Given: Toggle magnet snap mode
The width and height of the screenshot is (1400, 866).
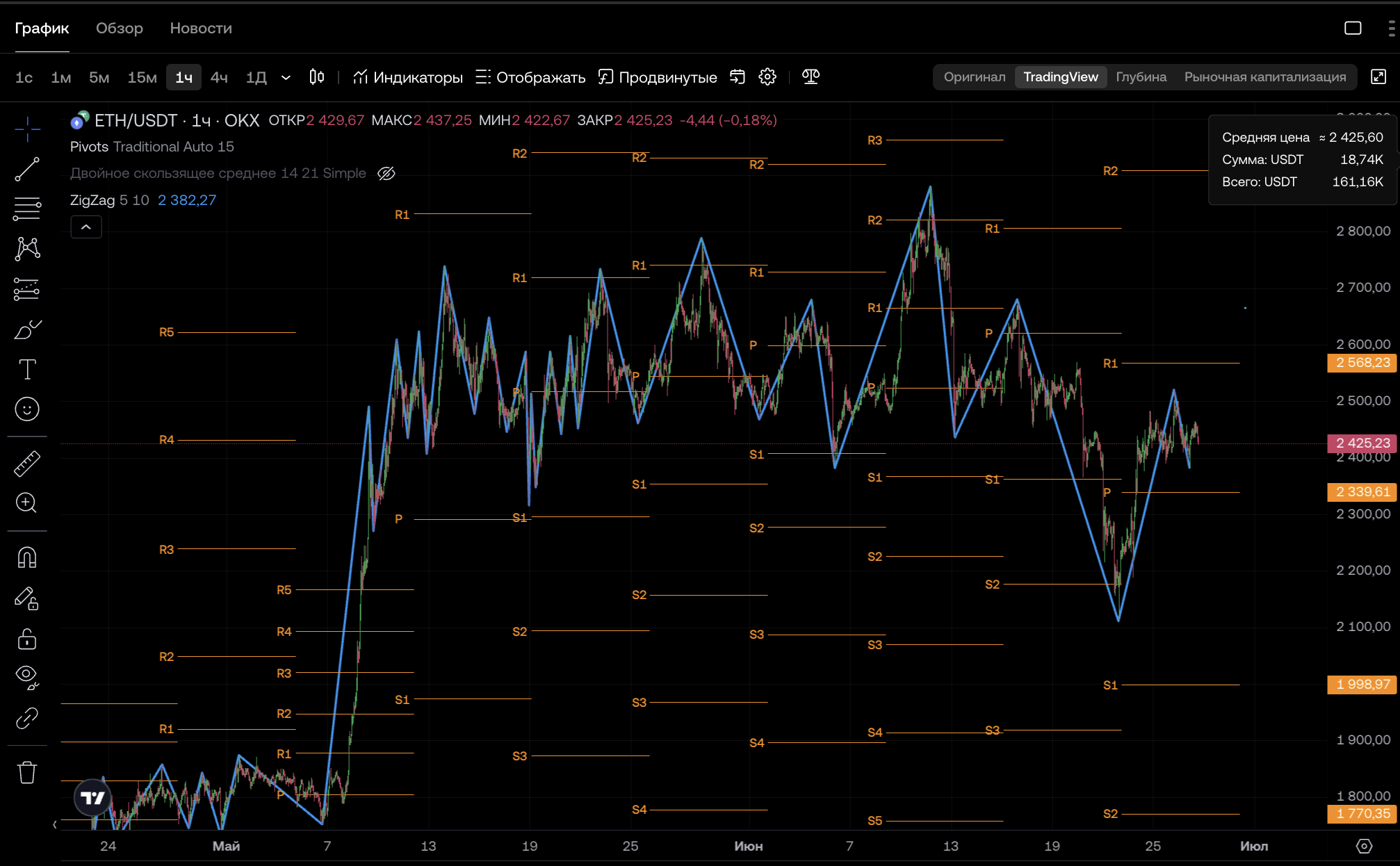Looking at the screenshot, I should coord(27,557).
